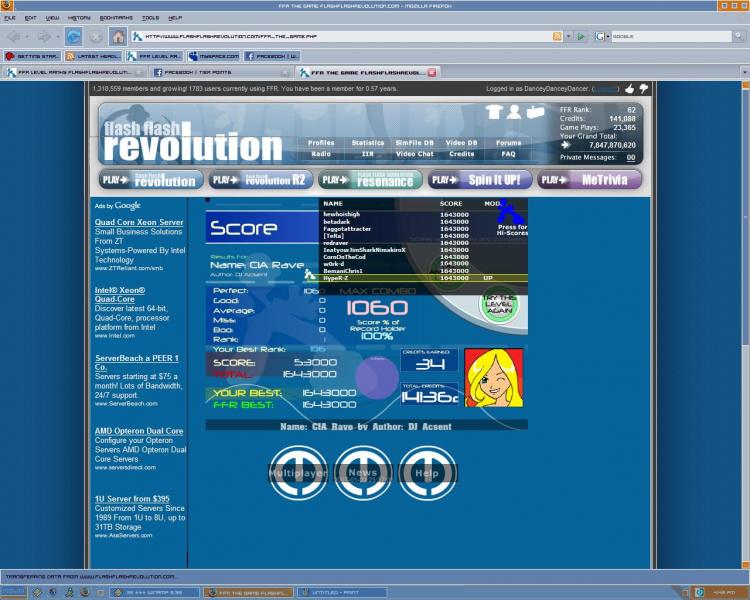The image size is (750, 600).
Task: Click Play Spin It UP! button
Action: coord(480,180)
